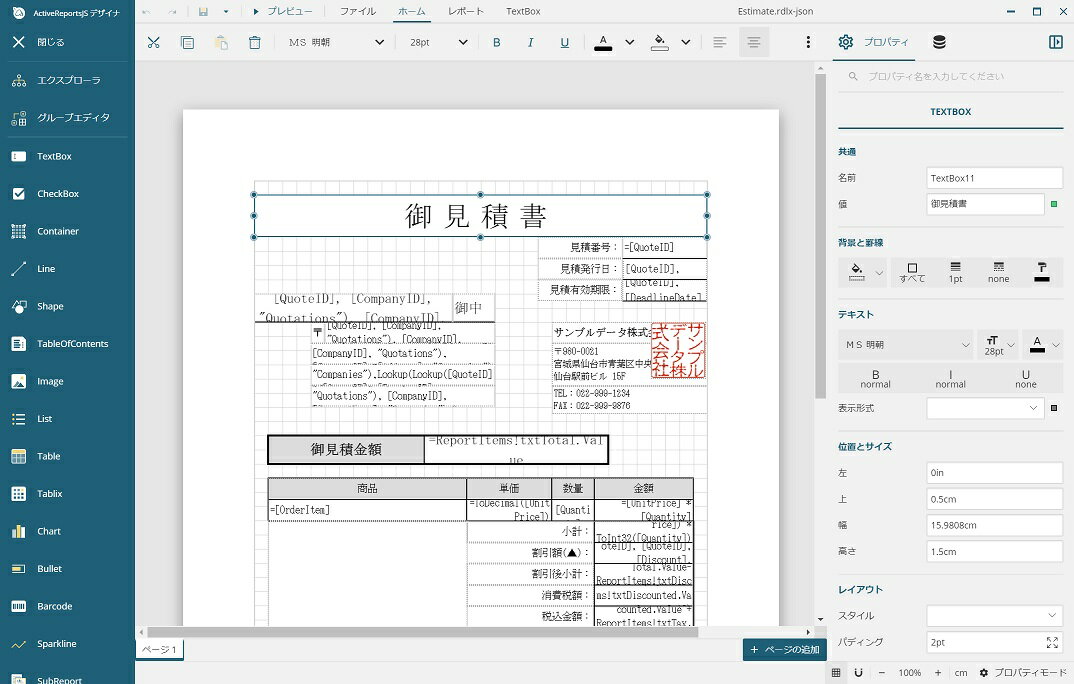Open the スタイル style dropdown
Image resolution: width=1074 pixels, height=684 pixels.
click(x=994, y=616)
